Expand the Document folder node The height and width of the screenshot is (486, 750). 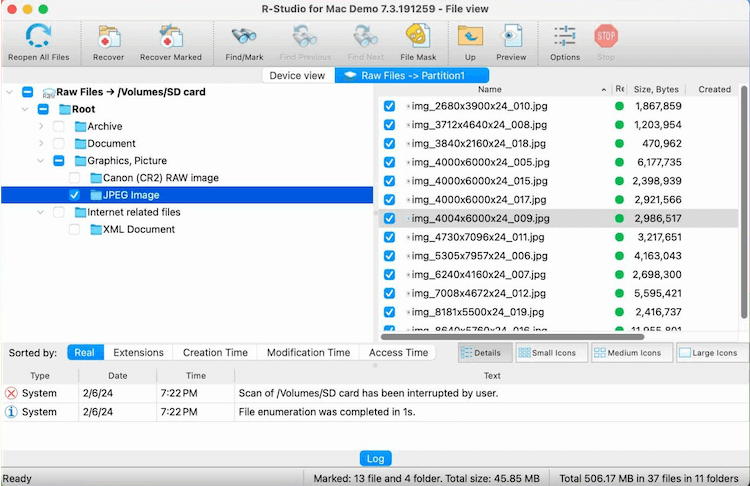[x=41, y=144]
